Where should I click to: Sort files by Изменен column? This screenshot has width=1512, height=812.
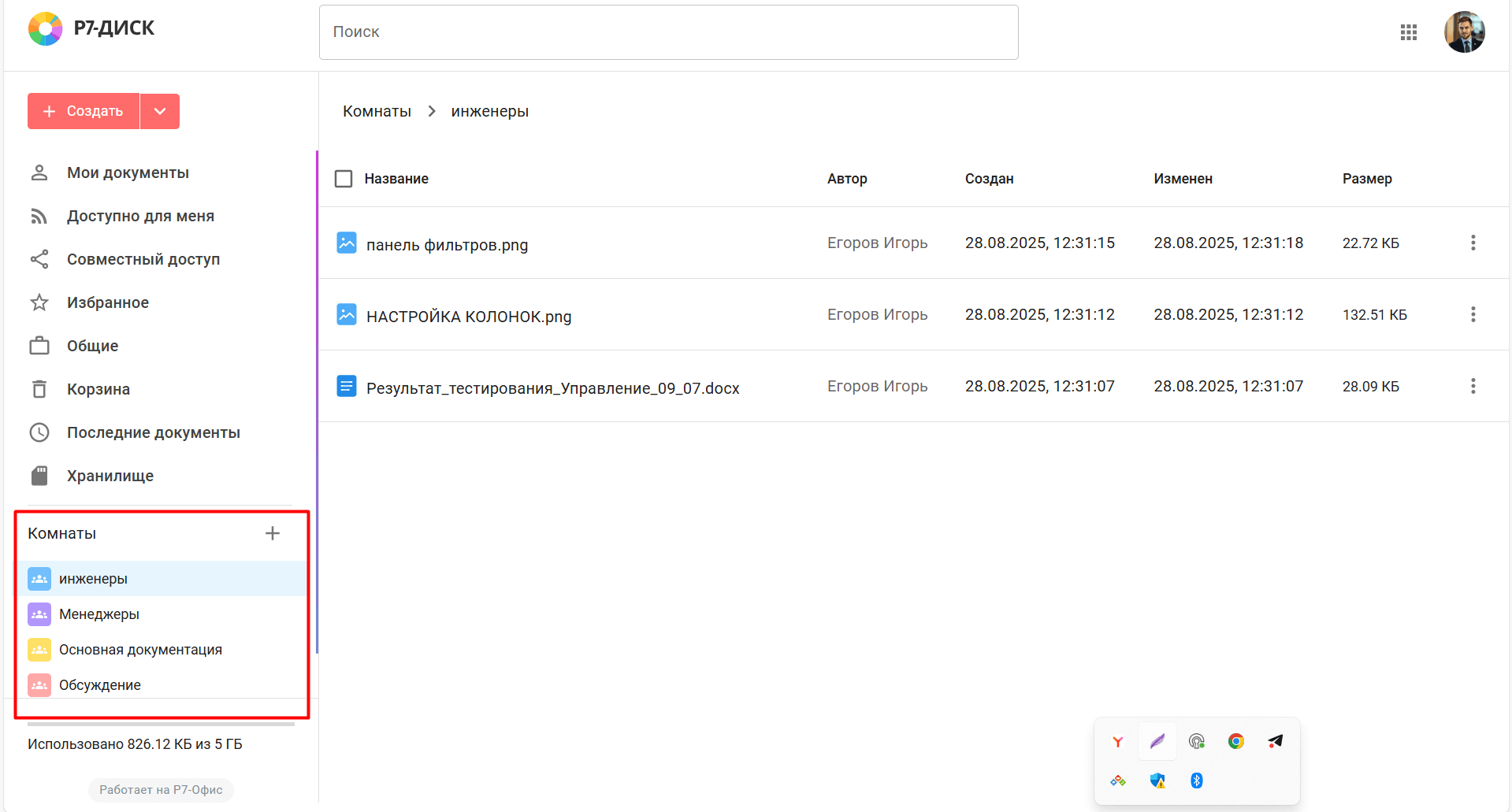point(1183,179)
